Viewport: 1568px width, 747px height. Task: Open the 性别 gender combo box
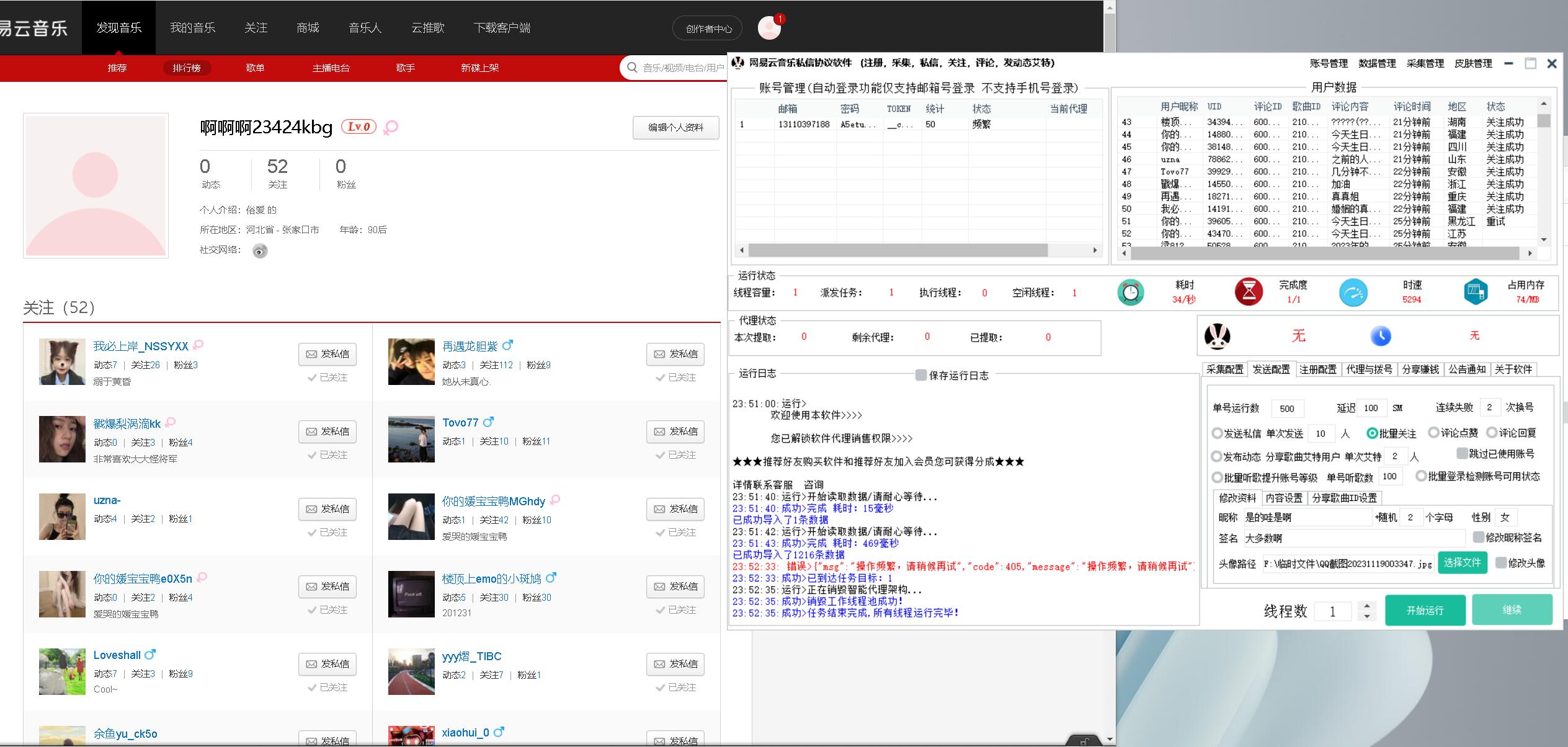coord(1505,517)
